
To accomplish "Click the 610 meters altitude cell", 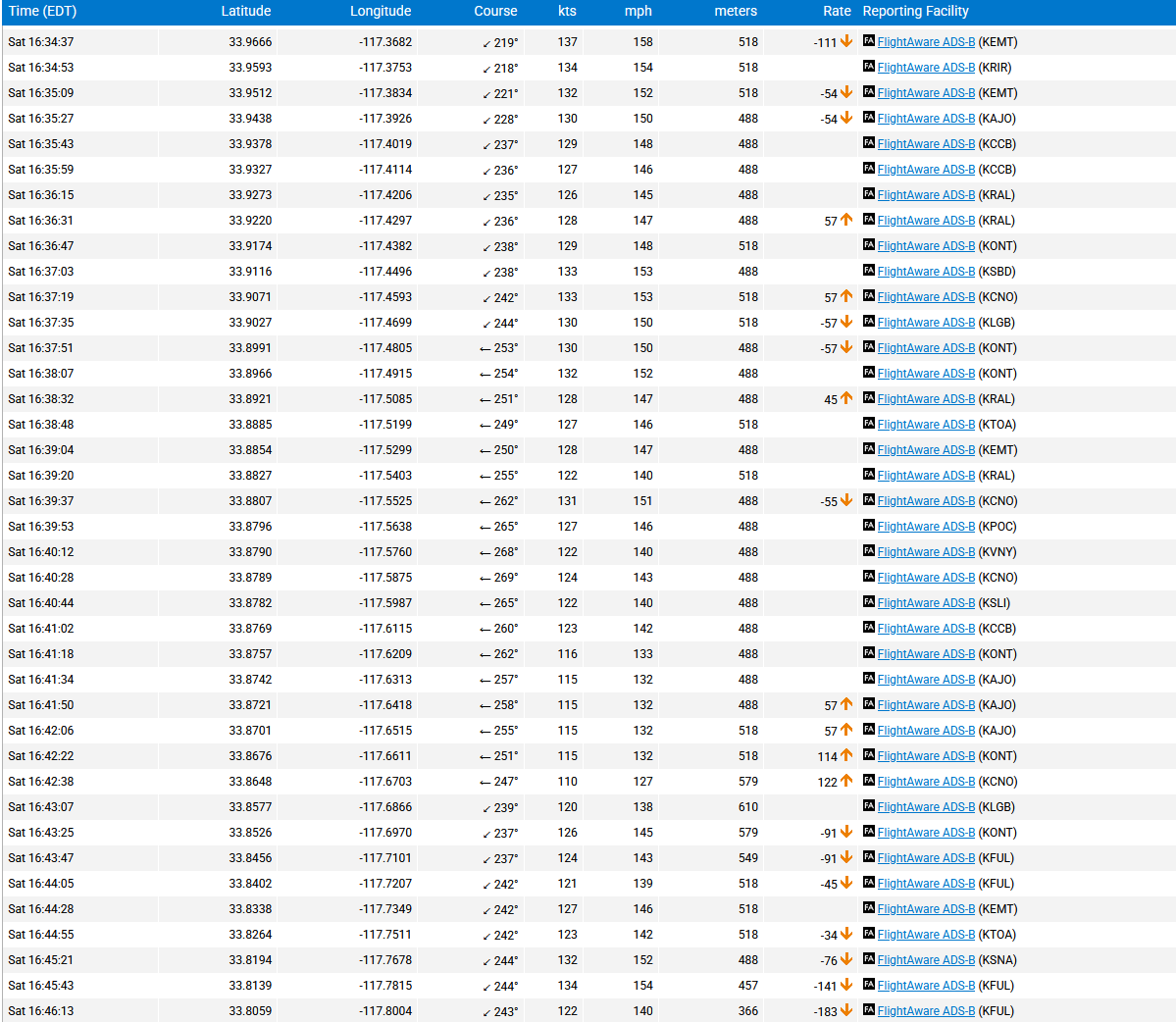I will pos(747,807).
